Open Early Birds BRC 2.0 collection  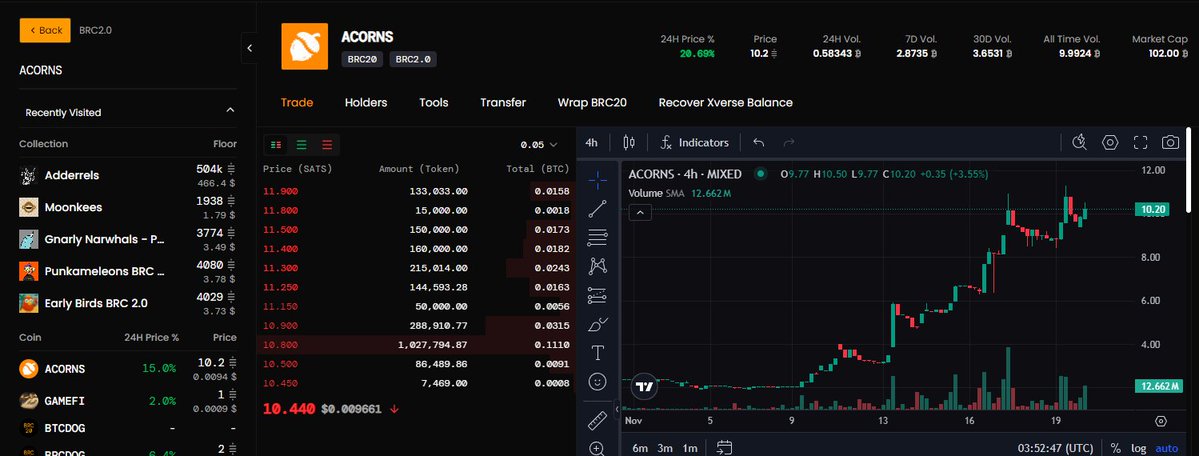(x=128, y=303)
